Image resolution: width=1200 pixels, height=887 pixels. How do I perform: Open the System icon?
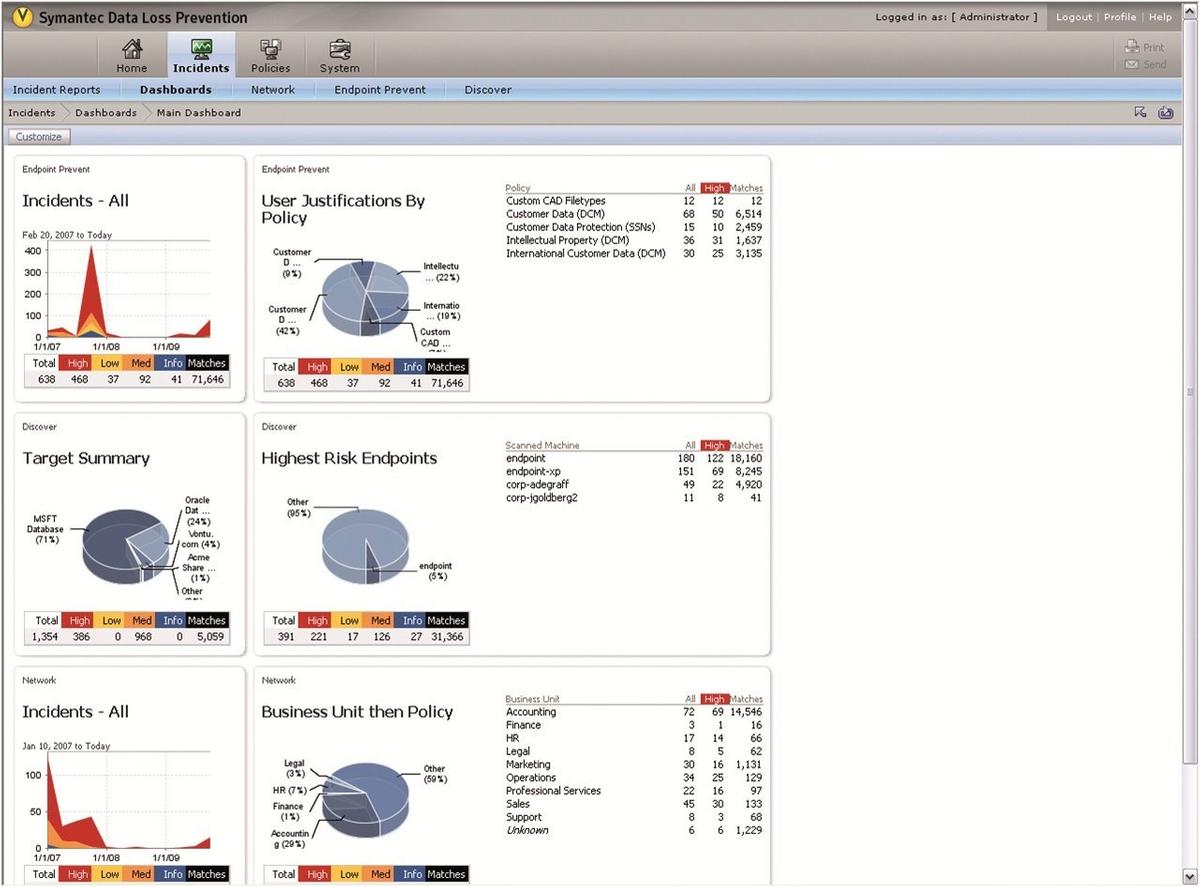340,50
